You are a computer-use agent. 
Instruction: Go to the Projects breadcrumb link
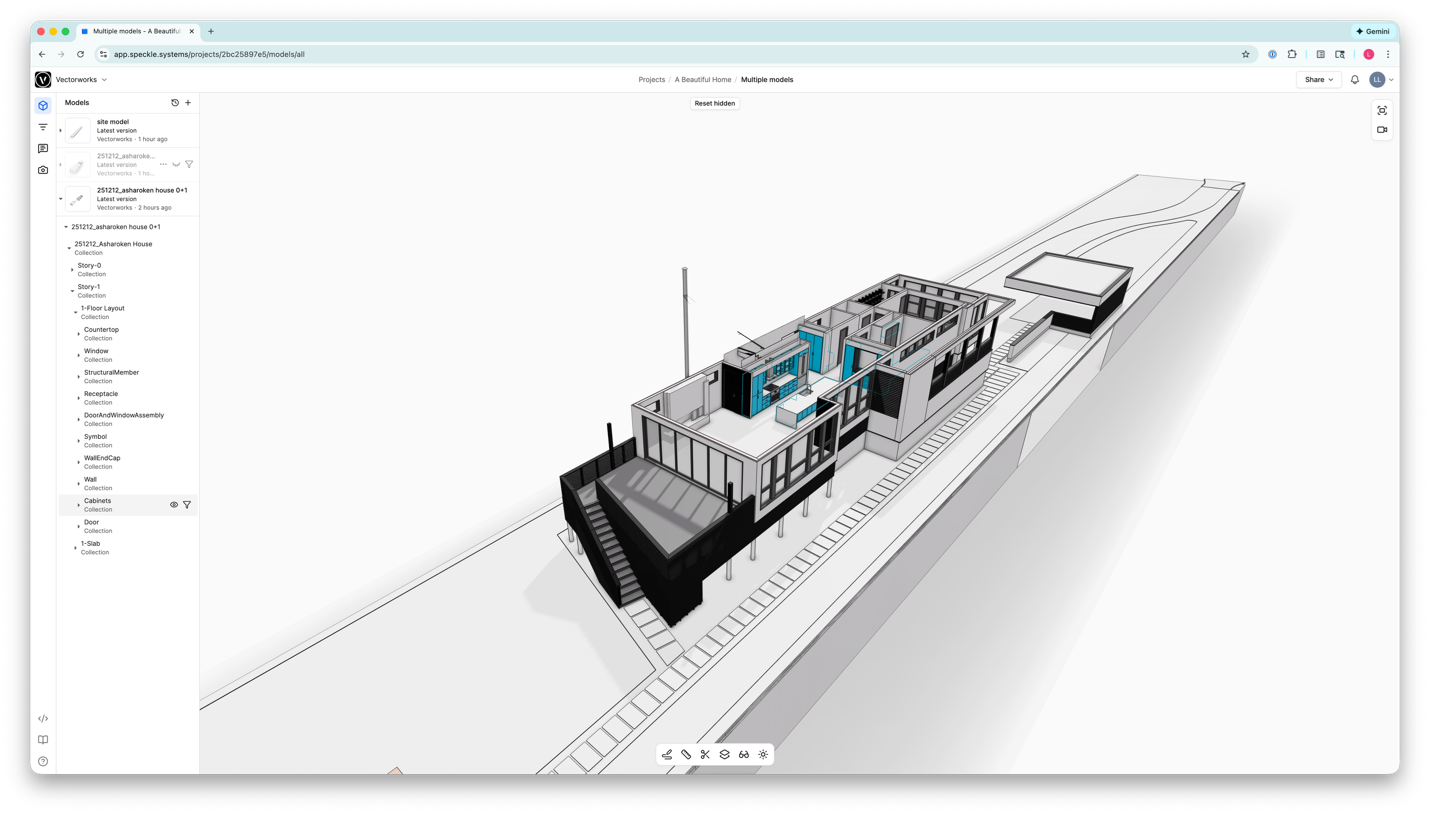click(x=651, y=79)
